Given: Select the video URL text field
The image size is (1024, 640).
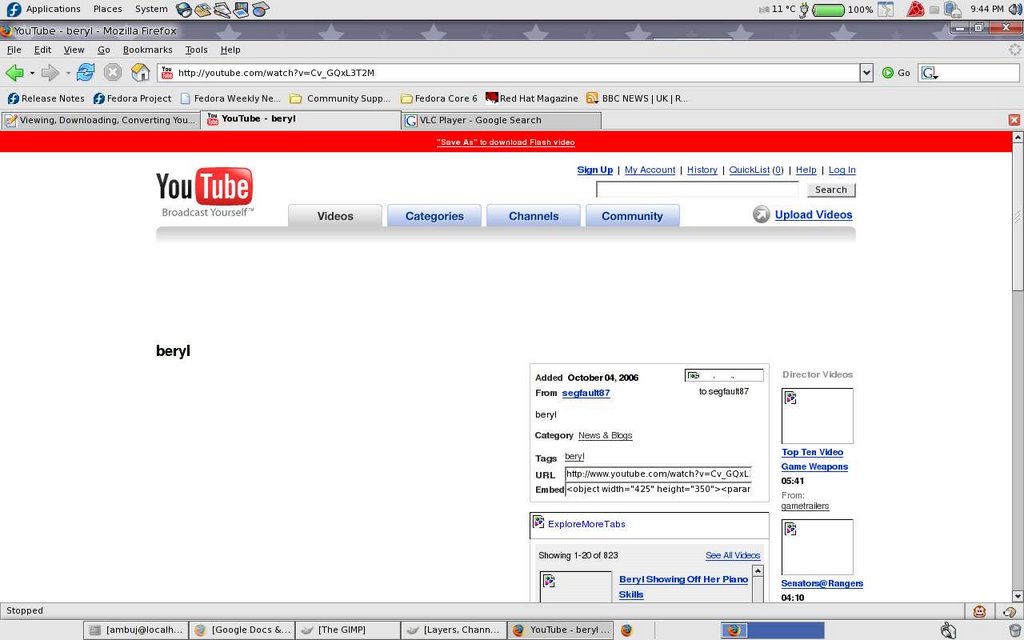Looking at the screenshot, I should tap(658, 474).
